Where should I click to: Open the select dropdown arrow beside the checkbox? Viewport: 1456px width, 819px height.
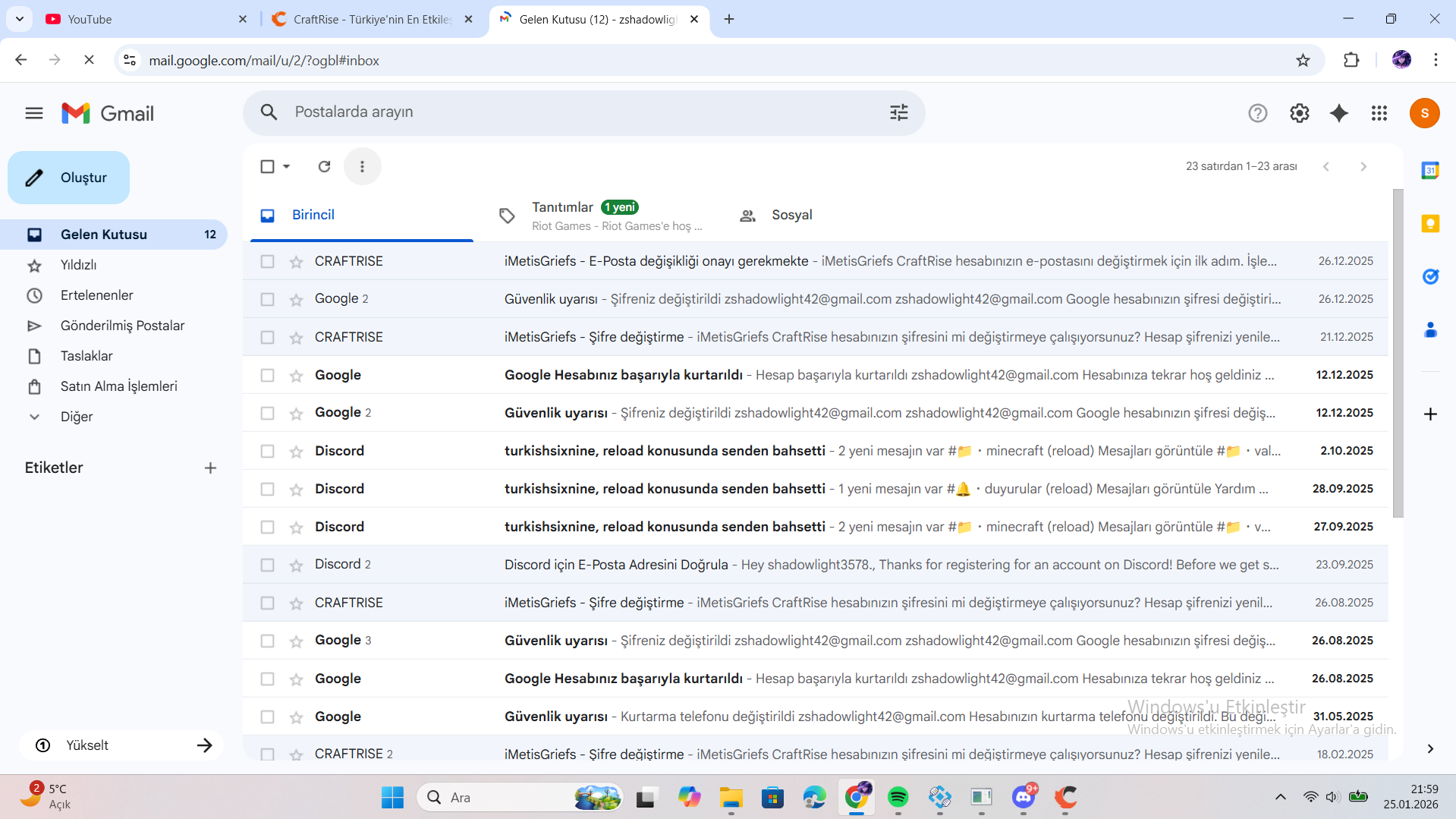click(286, 166)
